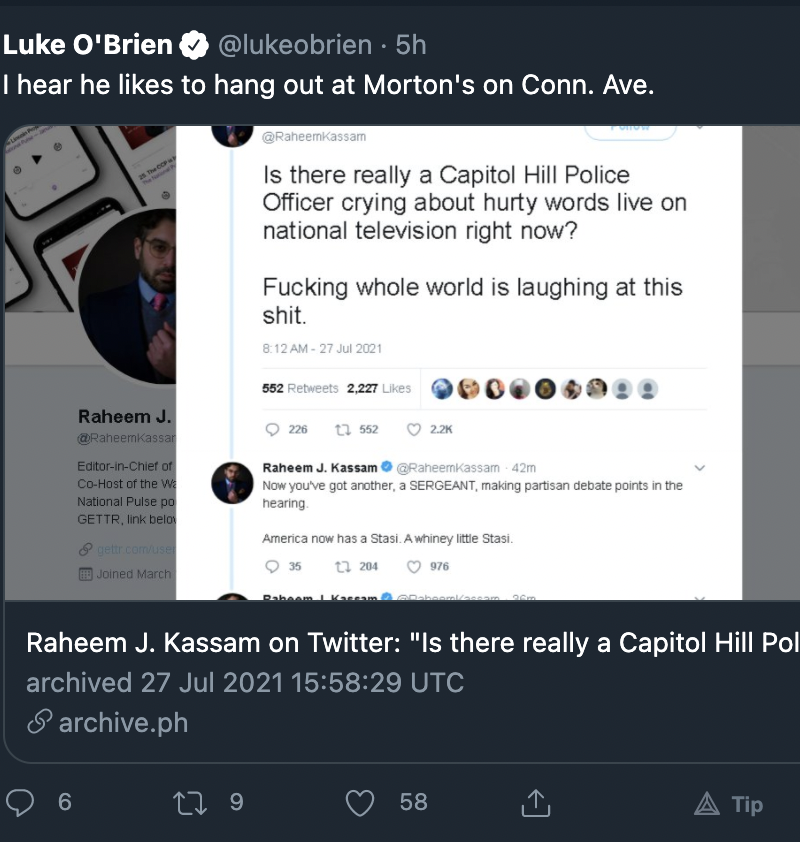The image size is (800, 842).
Task: Visit the archive.ph domain link
Action: (123, 723)
